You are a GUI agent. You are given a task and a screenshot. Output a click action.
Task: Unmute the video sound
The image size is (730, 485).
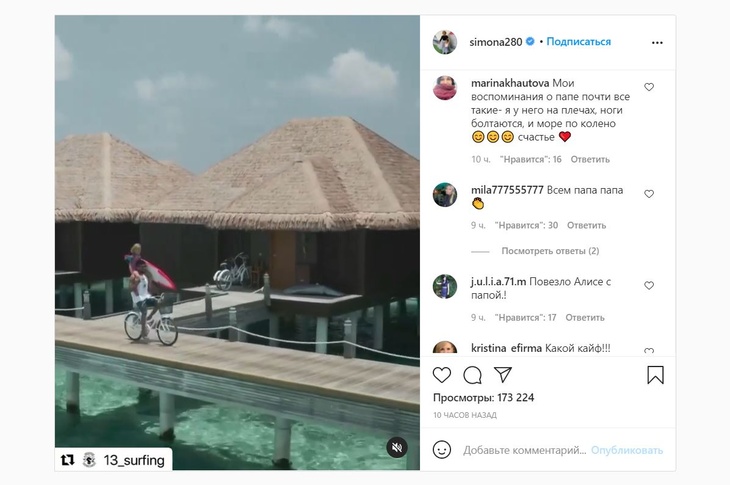point(396,447)
